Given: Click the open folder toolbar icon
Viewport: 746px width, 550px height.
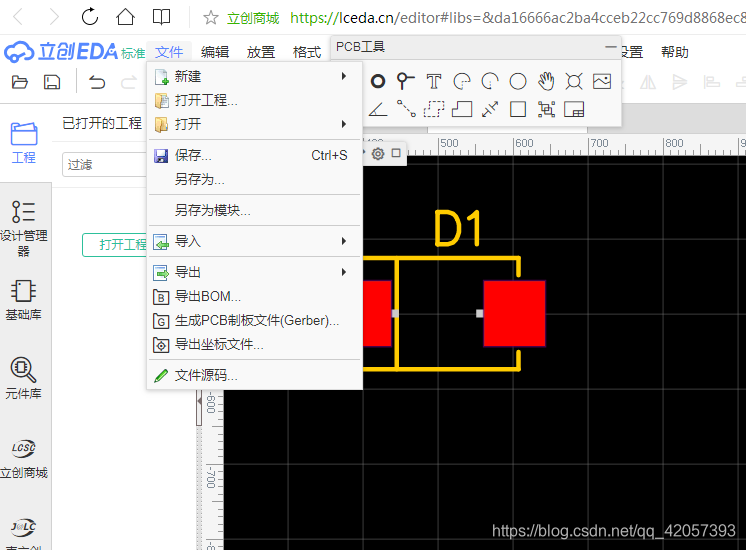Looking at the screenshot, I should tap(20, 82).
